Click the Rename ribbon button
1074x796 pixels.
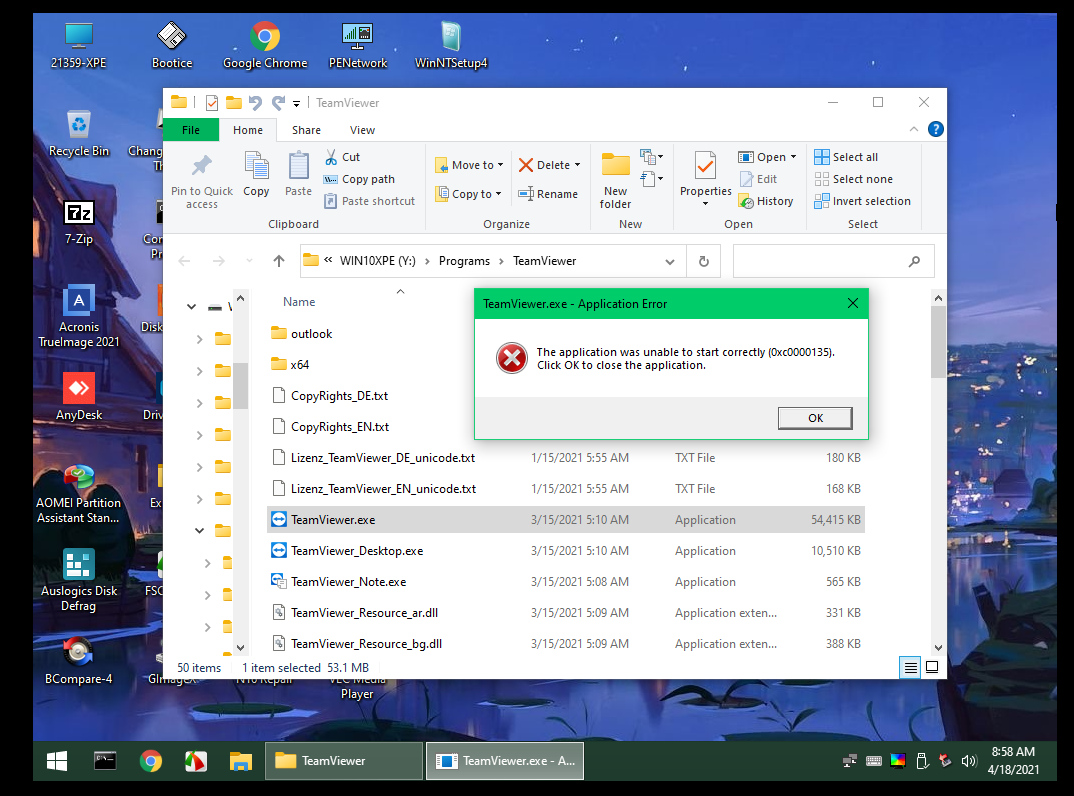[x=548, y=194]
